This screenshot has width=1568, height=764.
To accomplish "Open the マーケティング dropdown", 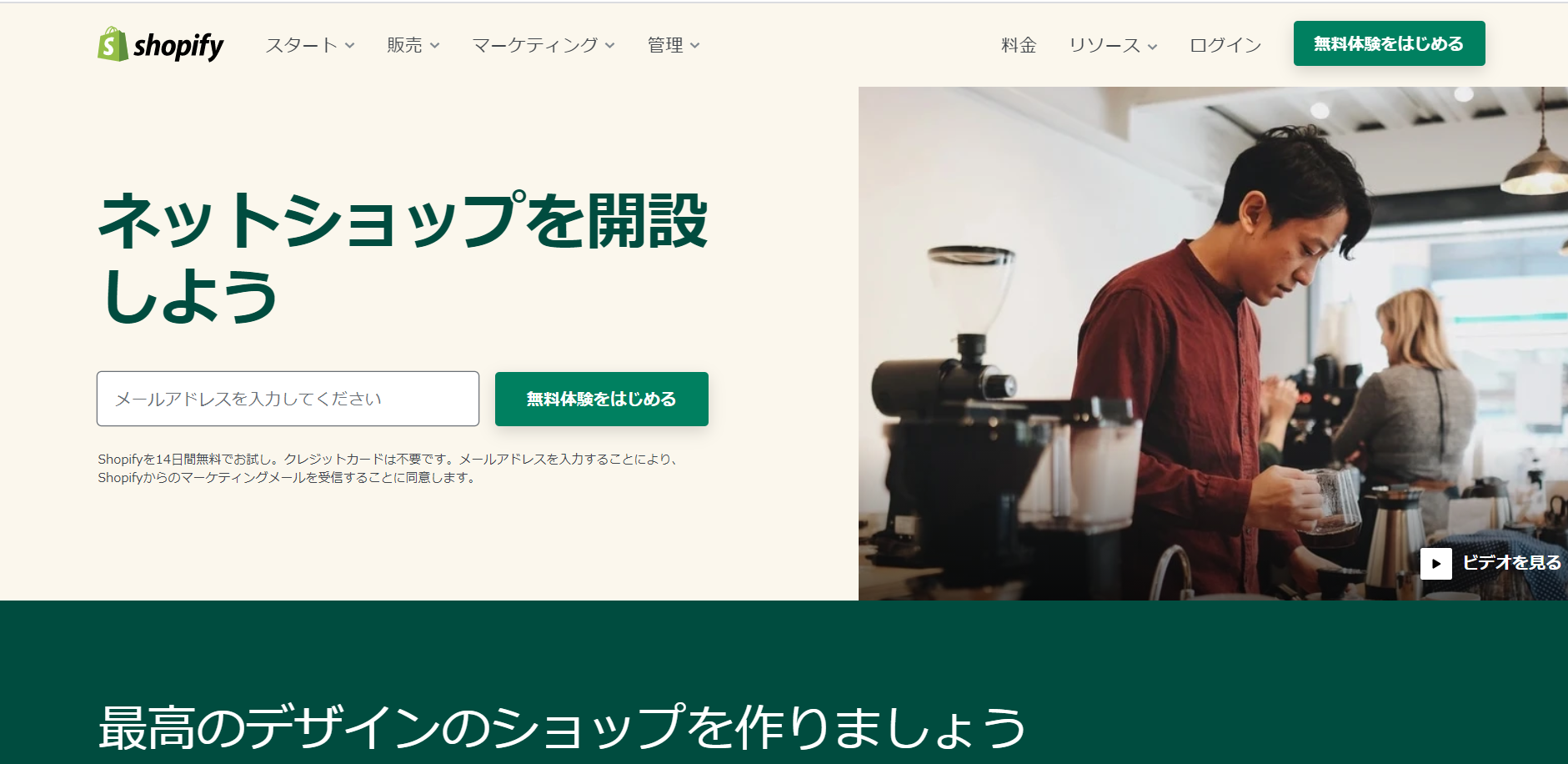I will [x=544, y=45].
